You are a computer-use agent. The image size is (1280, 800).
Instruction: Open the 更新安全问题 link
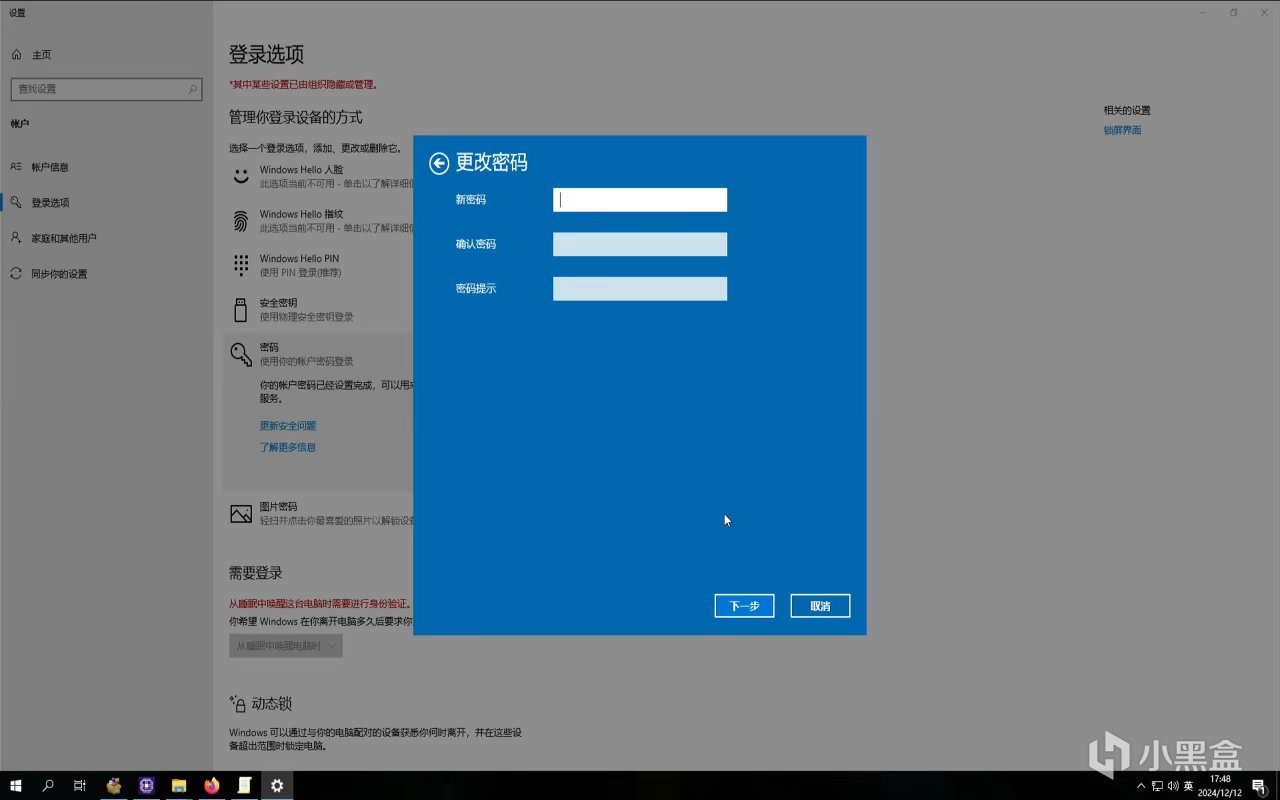(288, 426)
